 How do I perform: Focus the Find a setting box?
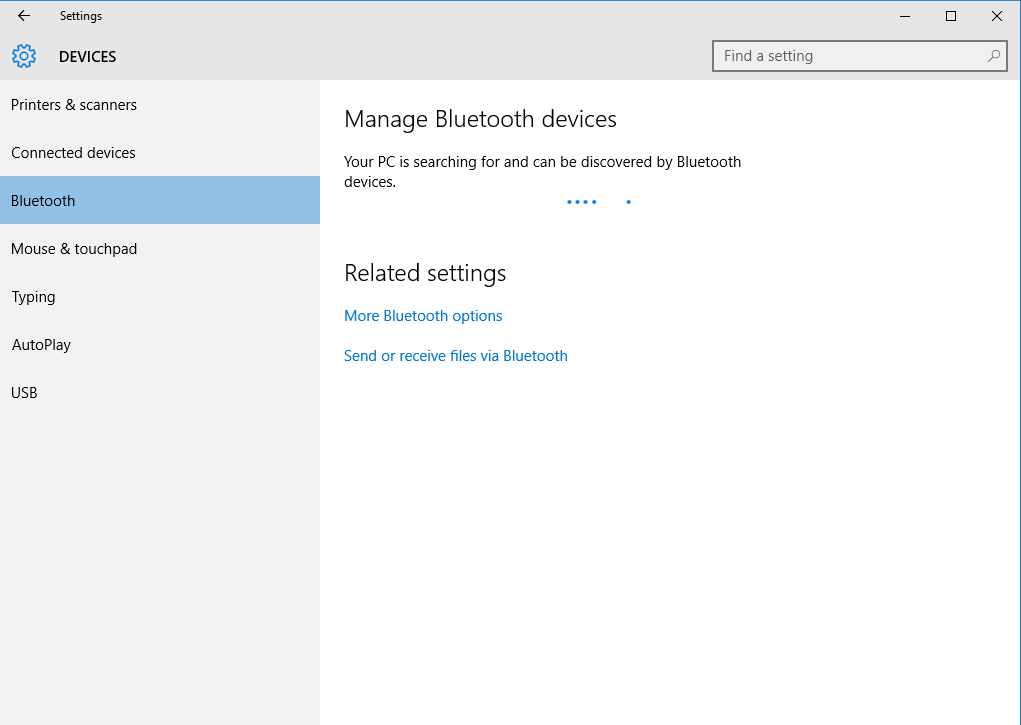[x=860, y=56]
